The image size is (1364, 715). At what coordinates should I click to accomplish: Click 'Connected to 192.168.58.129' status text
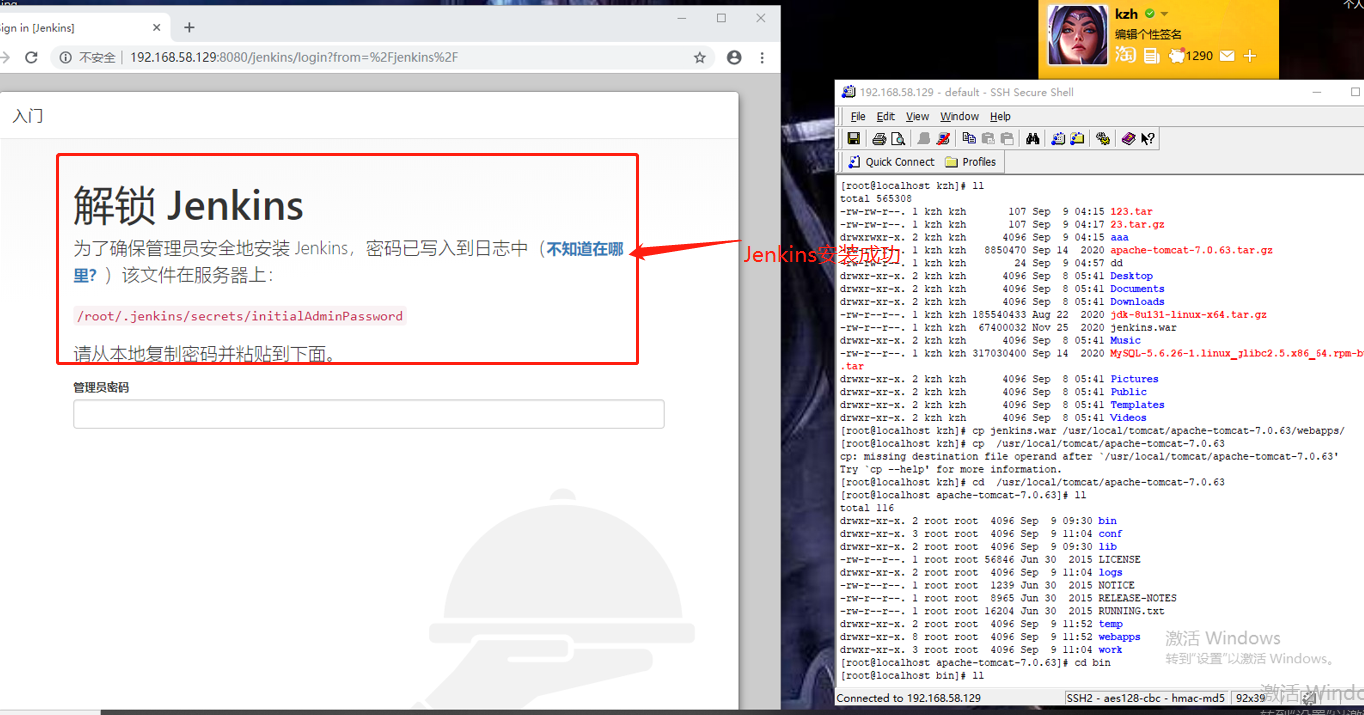(909, 698)
